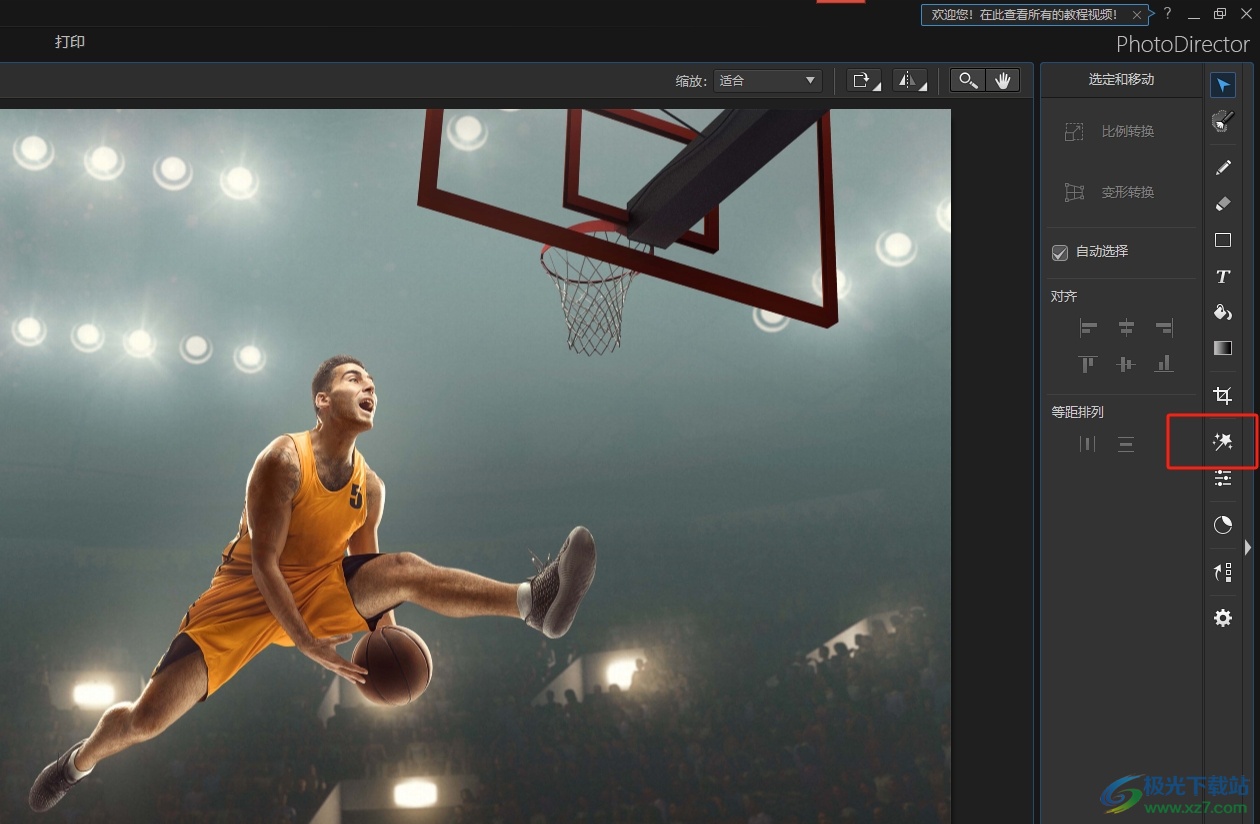1260x824 pixels.
Task: Select the Gradient tool
Action: click(1222, 348)
